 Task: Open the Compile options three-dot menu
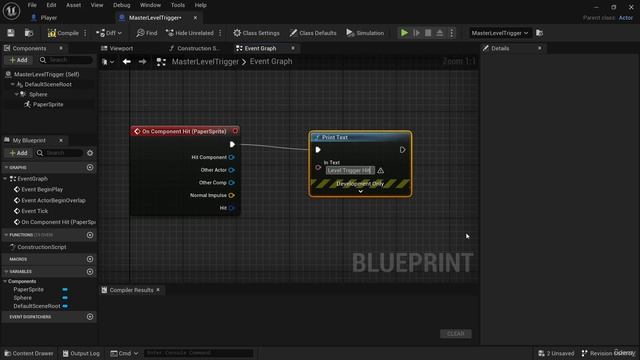[x=85, y=33]
